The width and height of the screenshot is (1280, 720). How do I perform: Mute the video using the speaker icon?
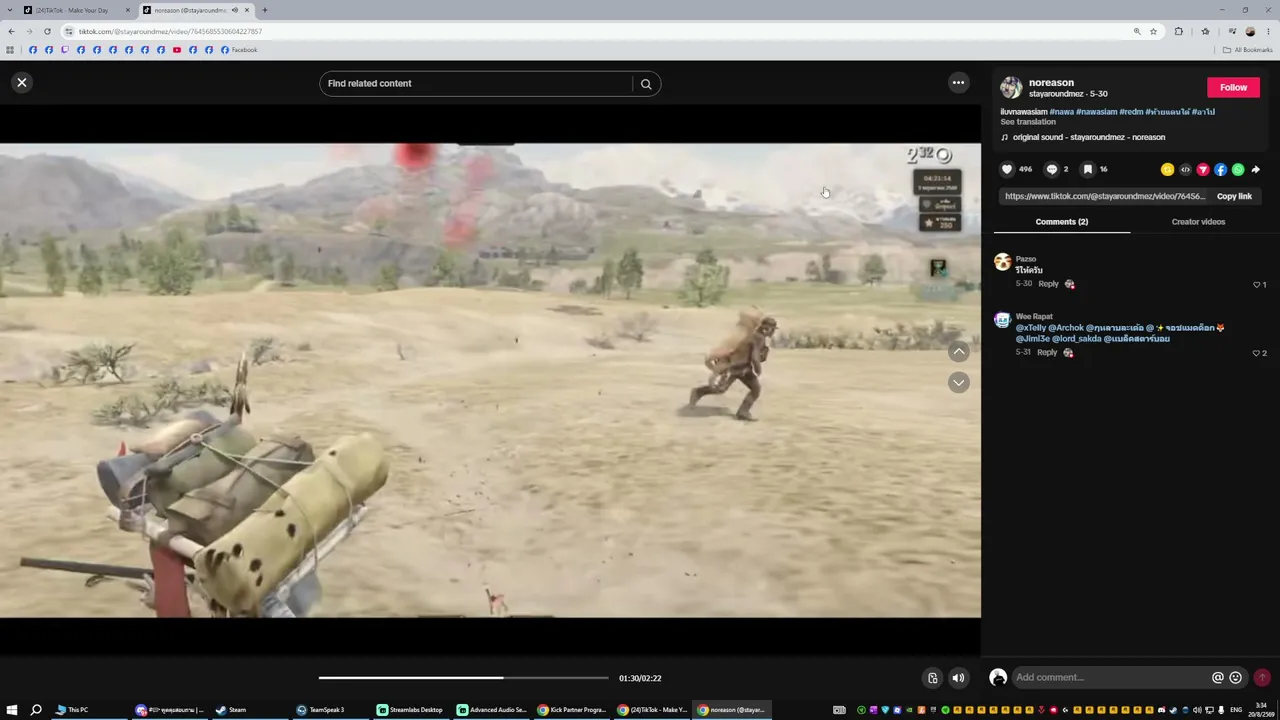pyautogui.click(x=958, y=678)
